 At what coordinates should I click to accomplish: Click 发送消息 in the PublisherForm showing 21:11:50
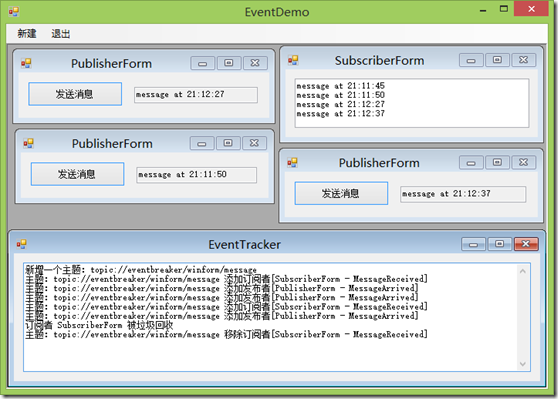[x=78, y=174]
